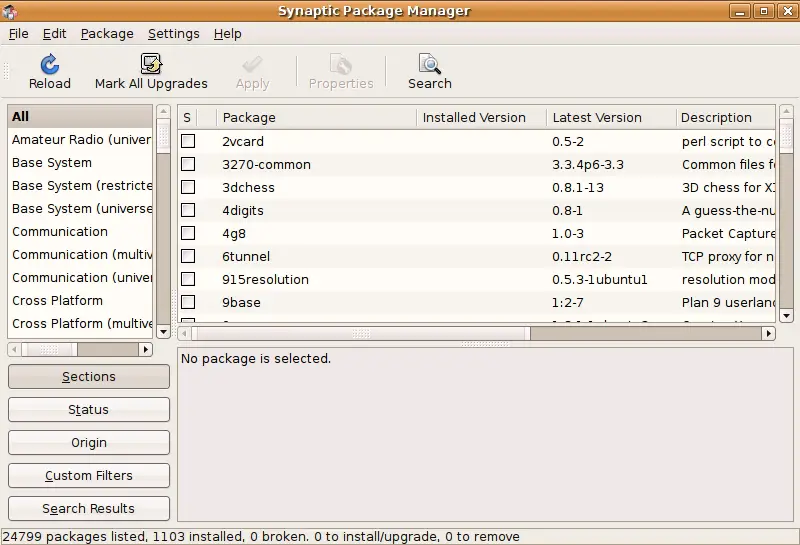800x545 pixels.
Task: Switch to the Origin filter button
Action: pyautogui.click(x=89, y=442)
